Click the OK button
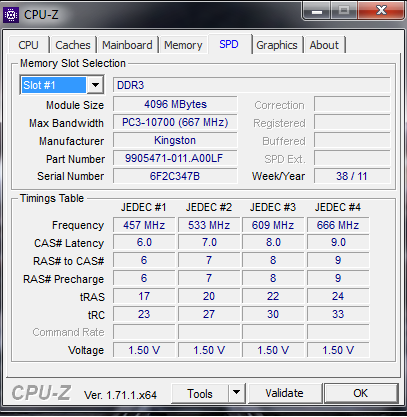 (361, 393)
